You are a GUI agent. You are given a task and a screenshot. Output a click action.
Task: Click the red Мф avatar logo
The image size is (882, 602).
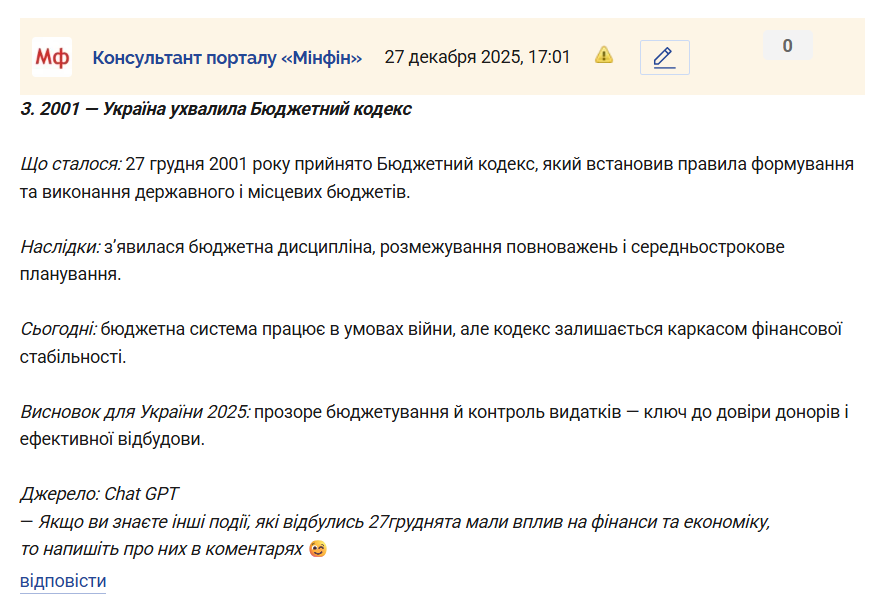[52, 57]
